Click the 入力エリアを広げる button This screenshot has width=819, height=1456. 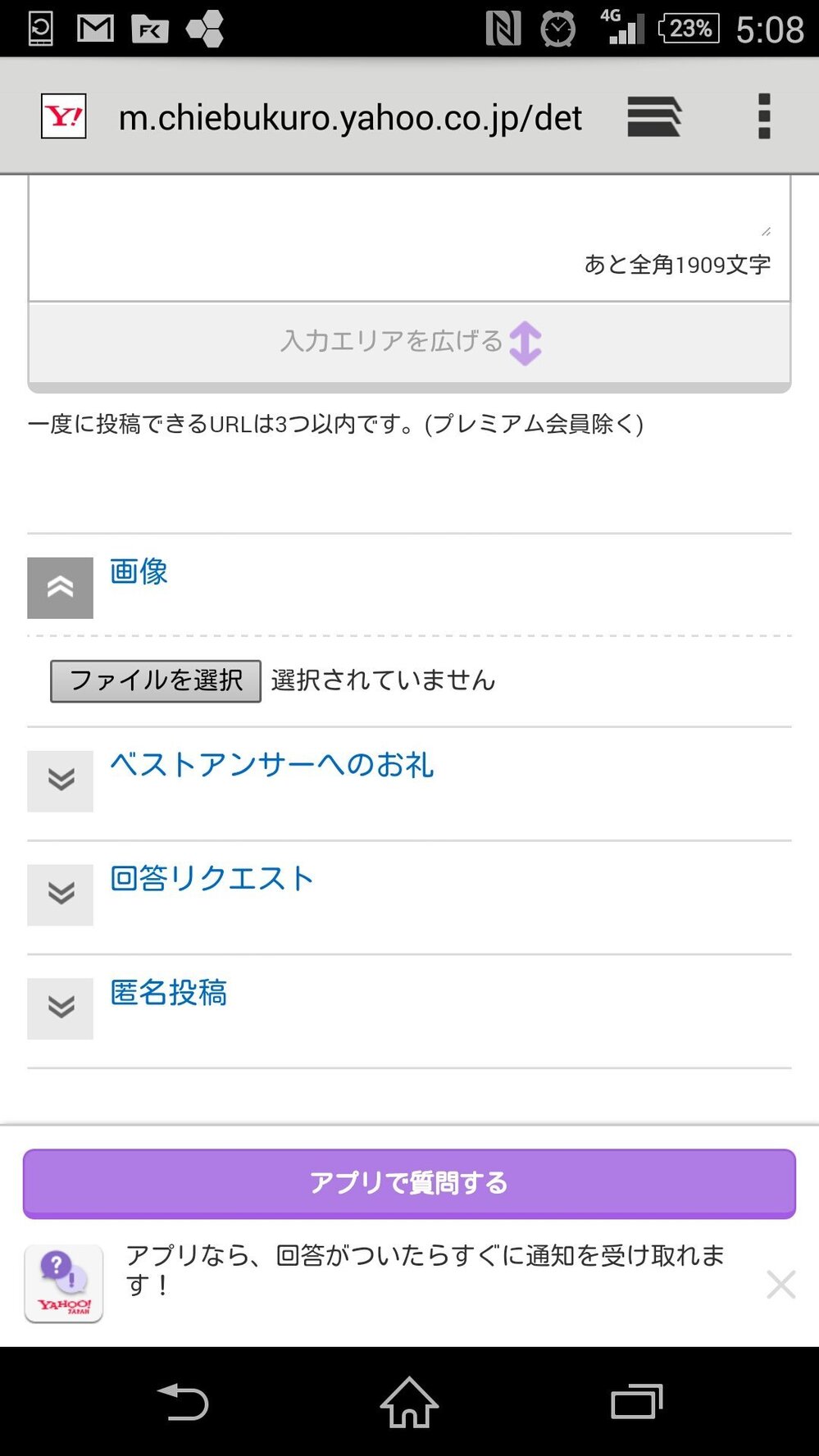tap(409, 342)
